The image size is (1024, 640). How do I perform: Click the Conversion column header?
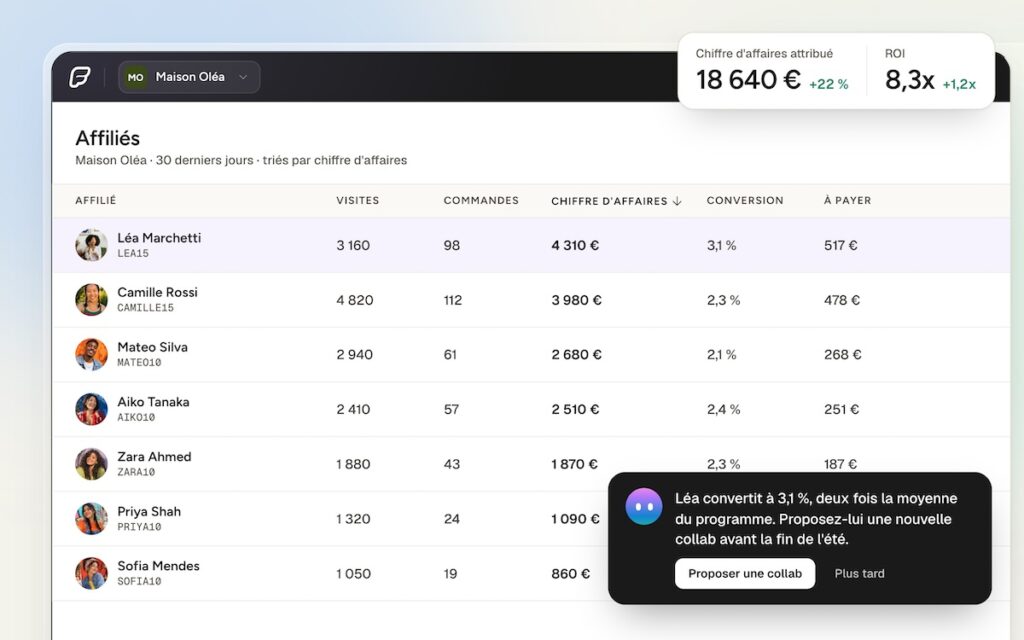(x=745, y=200)
